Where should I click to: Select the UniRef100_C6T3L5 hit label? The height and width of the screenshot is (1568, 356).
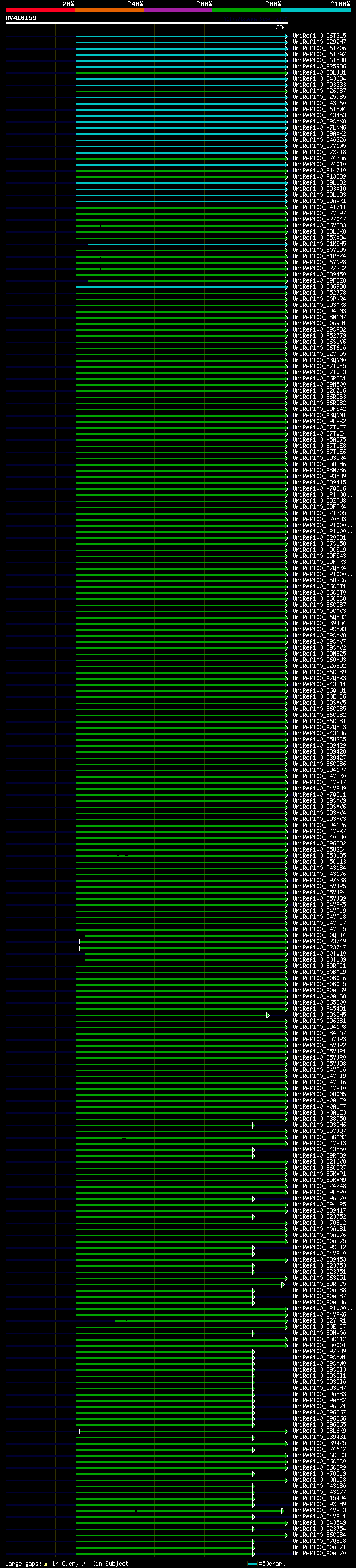pos(319,36)
